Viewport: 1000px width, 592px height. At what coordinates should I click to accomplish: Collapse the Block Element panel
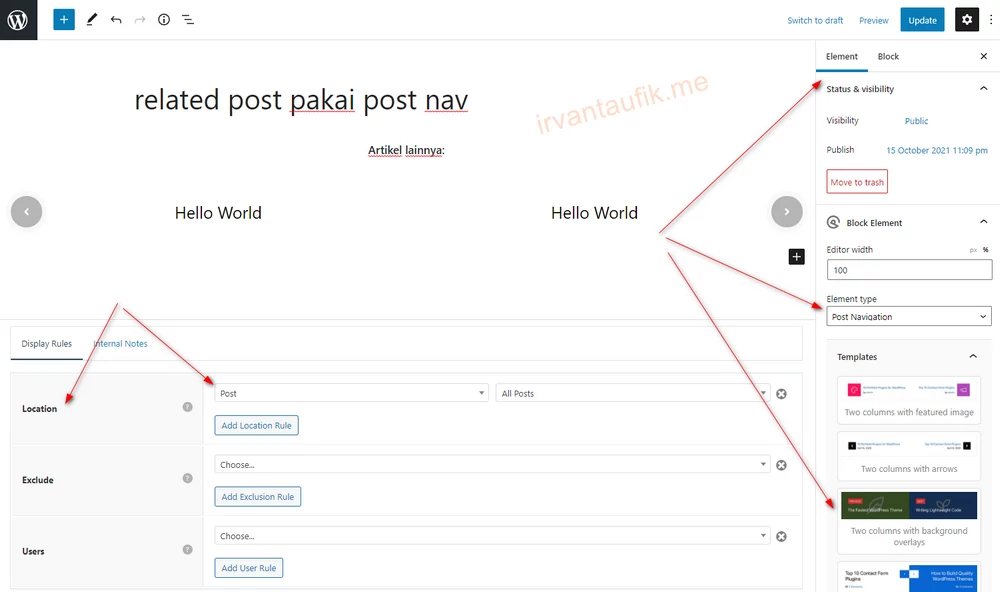coord(983,222)
